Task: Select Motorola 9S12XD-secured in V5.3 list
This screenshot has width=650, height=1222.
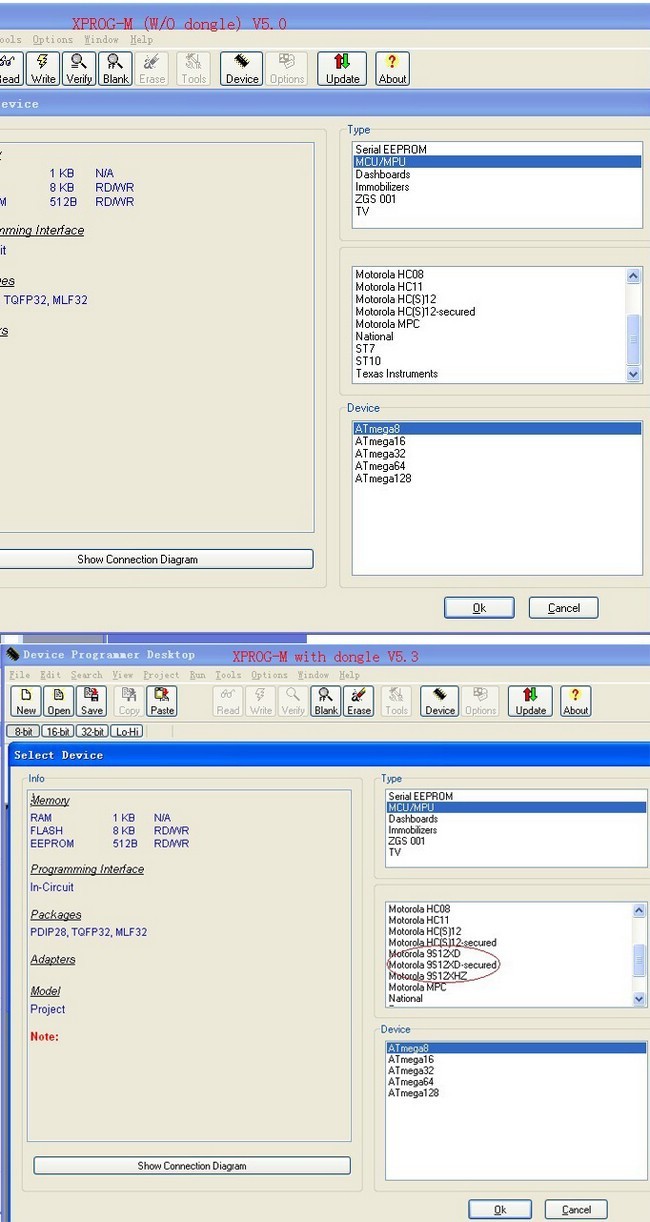Action: point(509,965)
